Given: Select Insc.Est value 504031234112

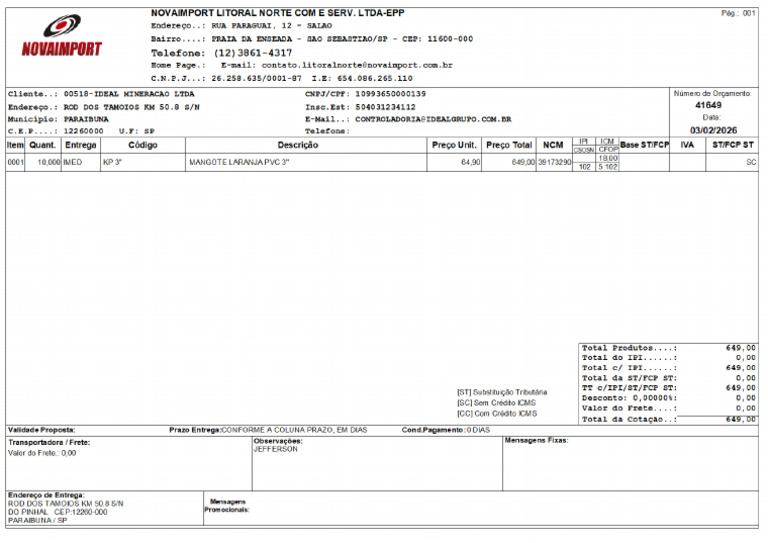Looking at the screenshot, I should 385,107.
